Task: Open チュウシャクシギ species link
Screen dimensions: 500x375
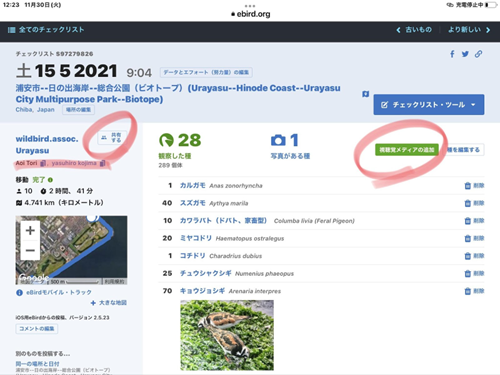Action: click(206, 273)
